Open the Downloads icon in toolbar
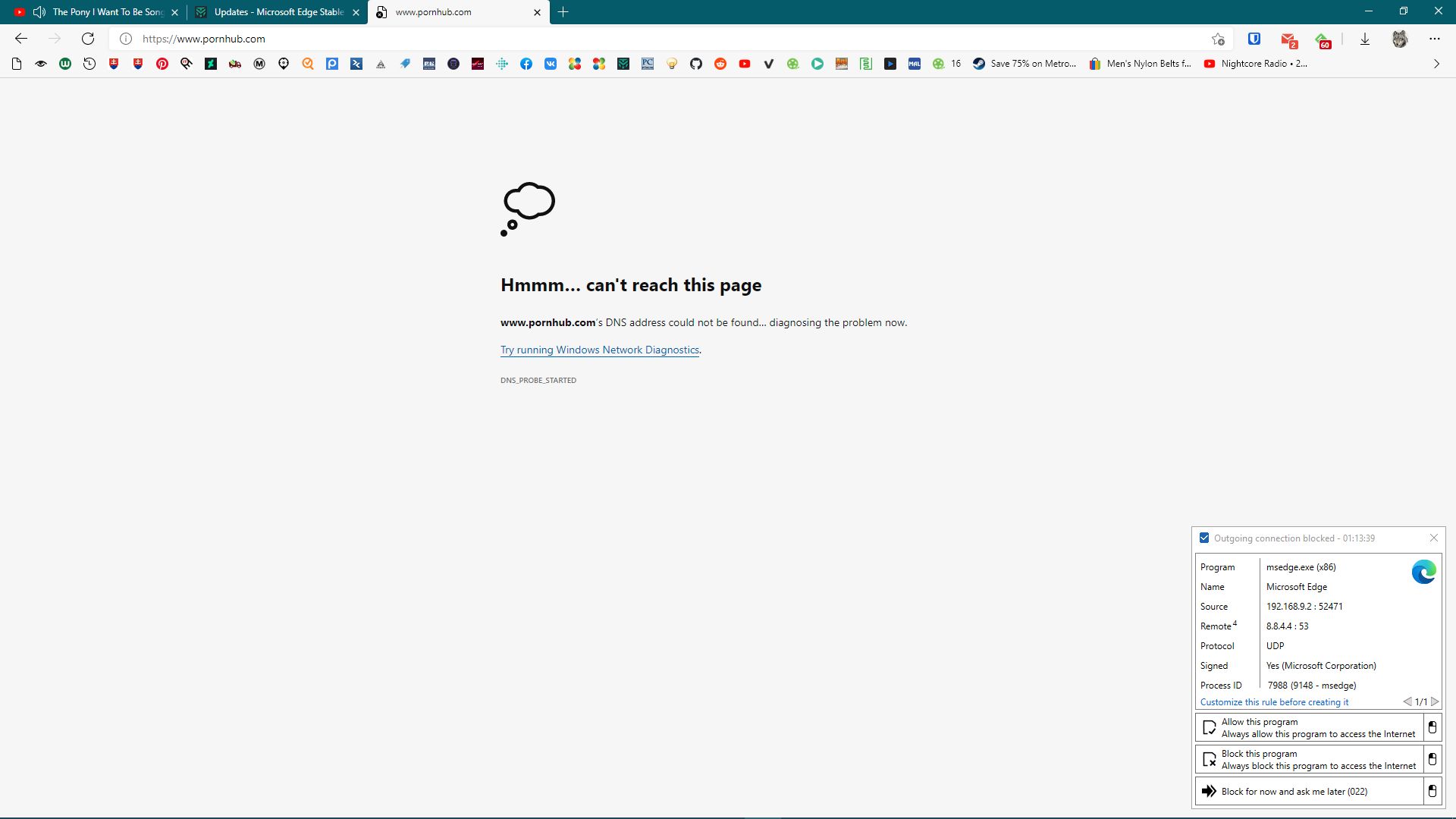The width and height of the screenshot is (1456, 819). point(1365,39)
